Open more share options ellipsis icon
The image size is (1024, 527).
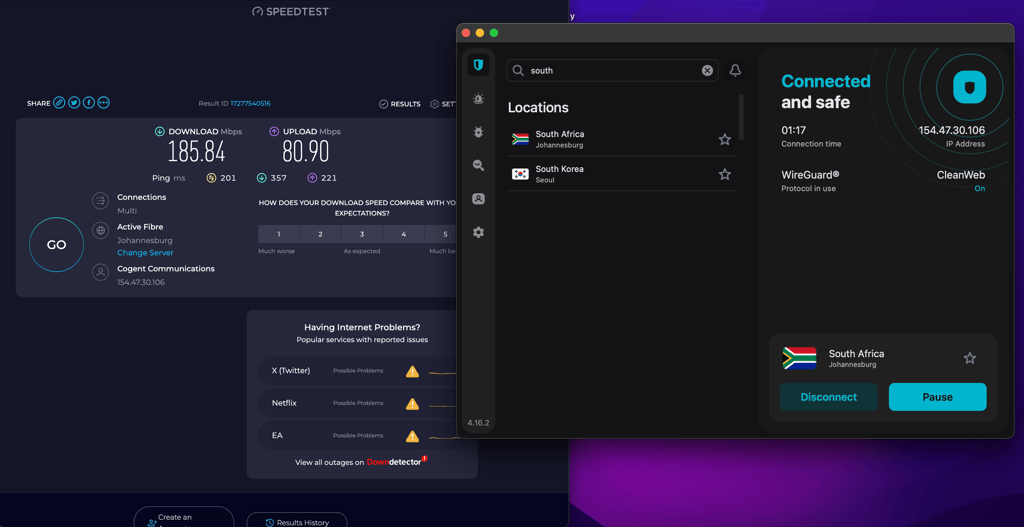coord(103,103)
